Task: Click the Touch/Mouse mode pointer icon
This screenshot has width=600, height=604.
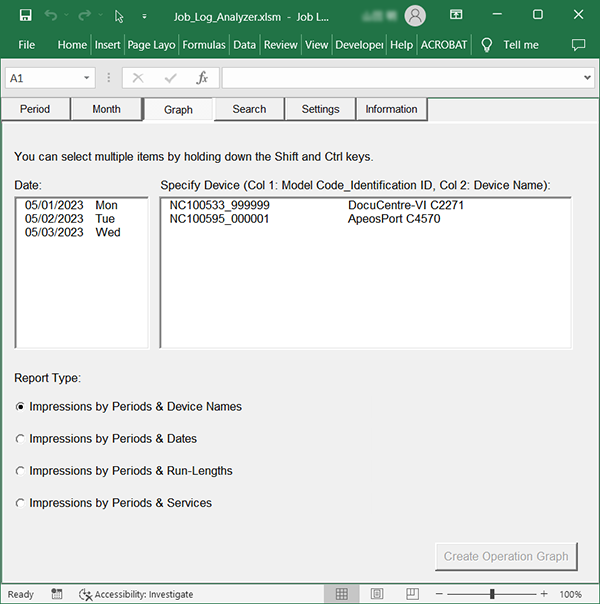Action: tap(119, 16)
